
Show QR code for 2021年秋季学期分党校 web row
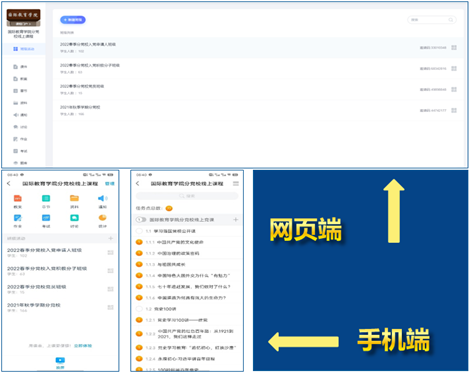point(454,110)
